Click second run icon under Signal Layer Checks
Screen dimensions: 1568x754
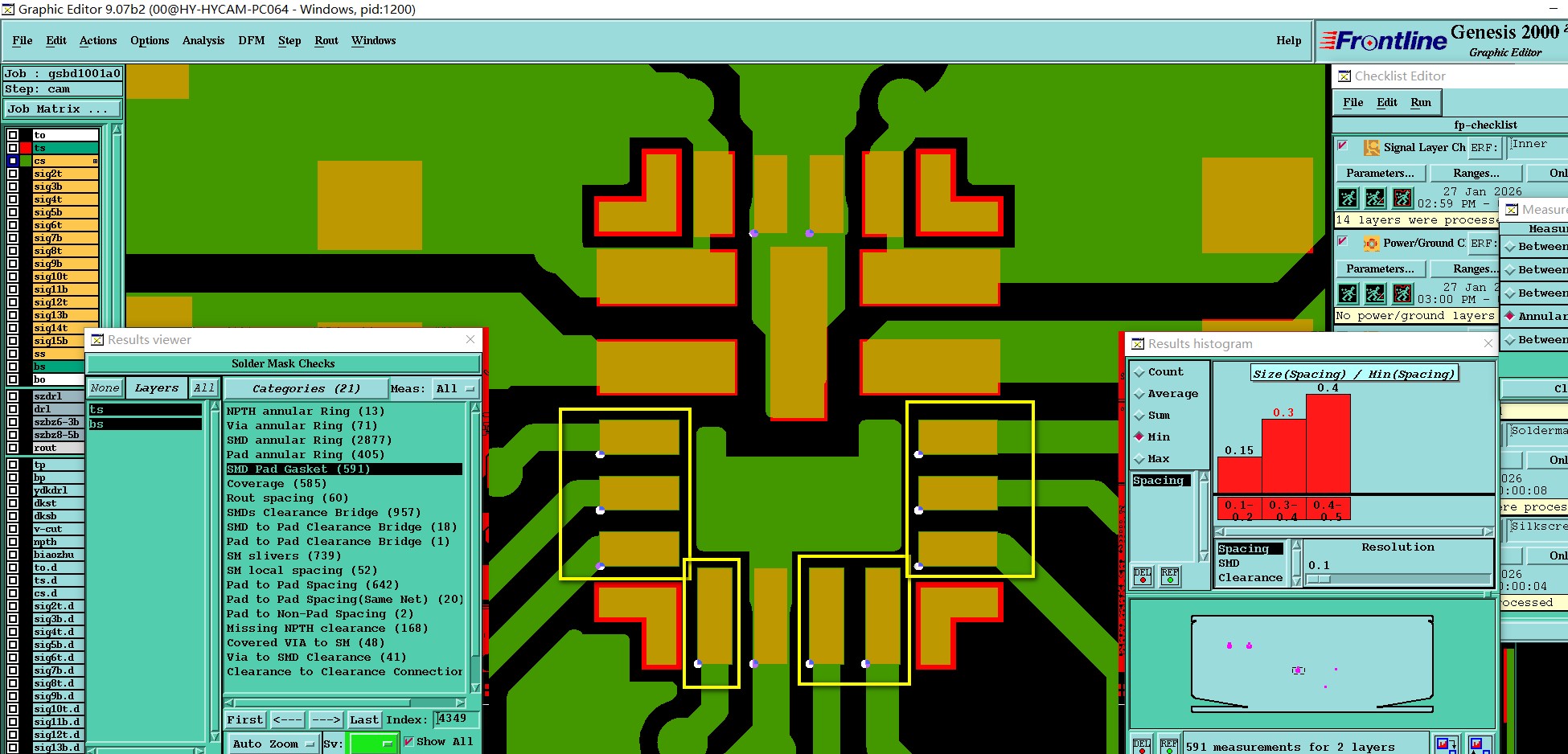1375,198
